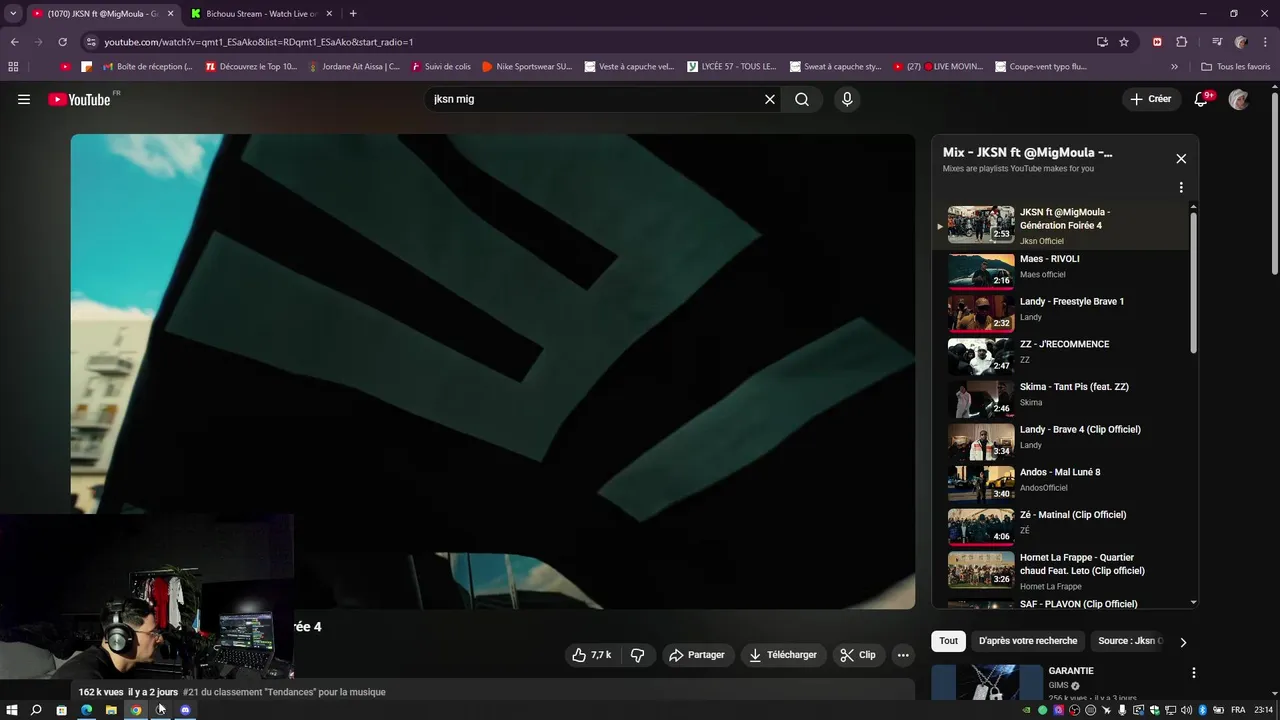Close the Mix playlist panel
Viewport: 1280px width, 720px height.
pos(1181,158)
